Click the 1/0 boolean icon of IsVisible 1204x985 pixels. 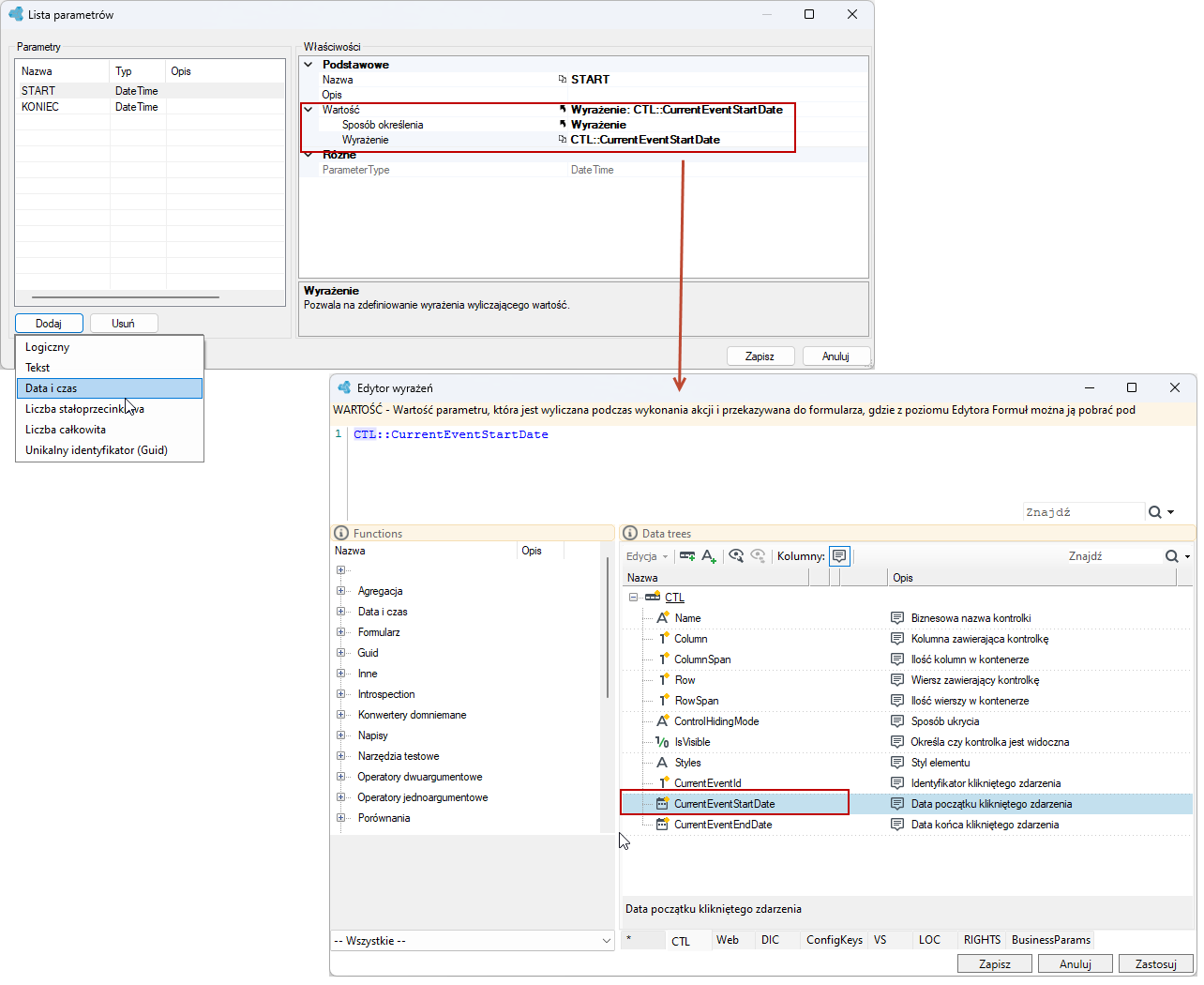tap(662, 742)
